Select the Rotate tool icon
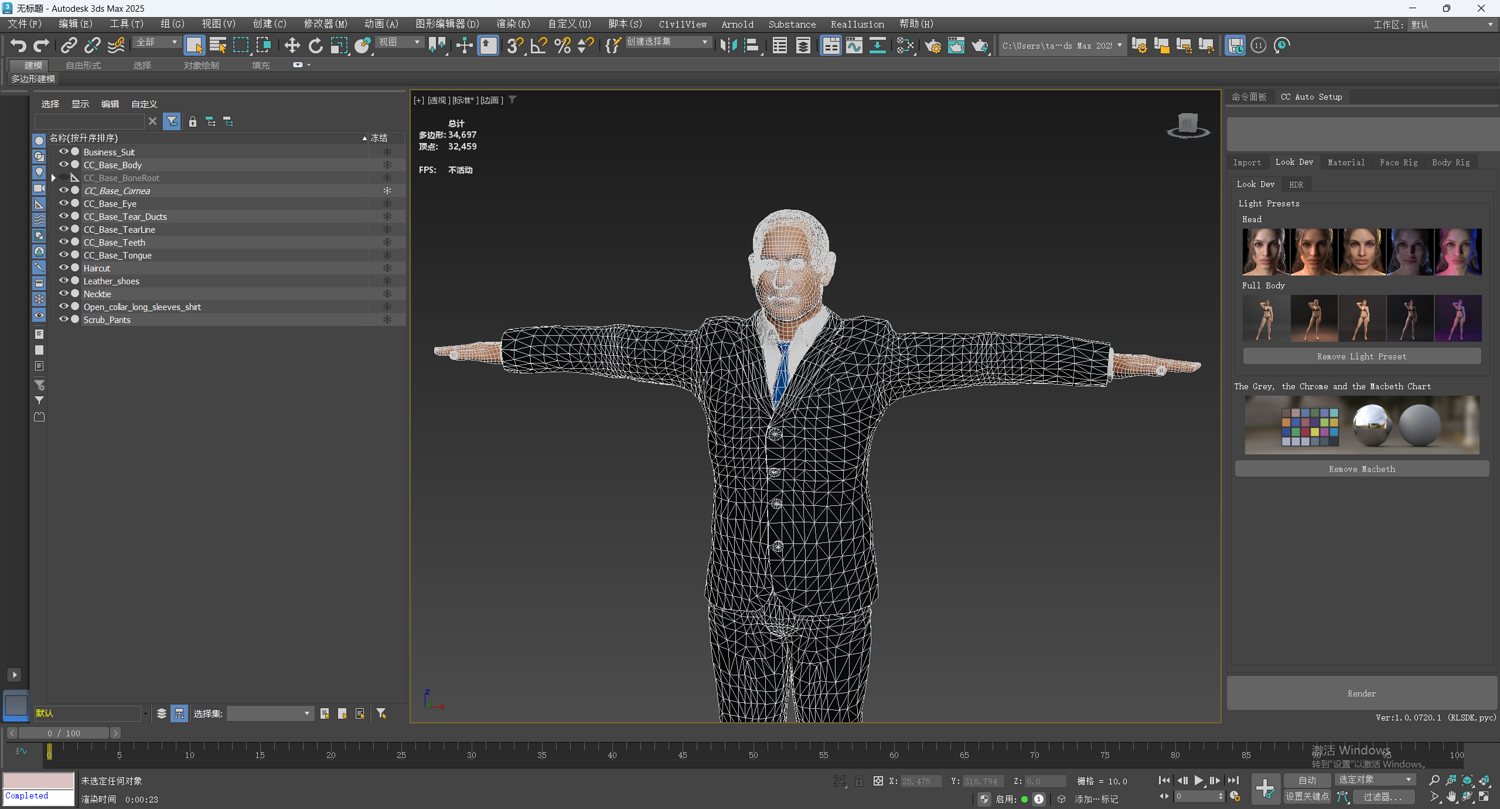 tap(315, 45)
